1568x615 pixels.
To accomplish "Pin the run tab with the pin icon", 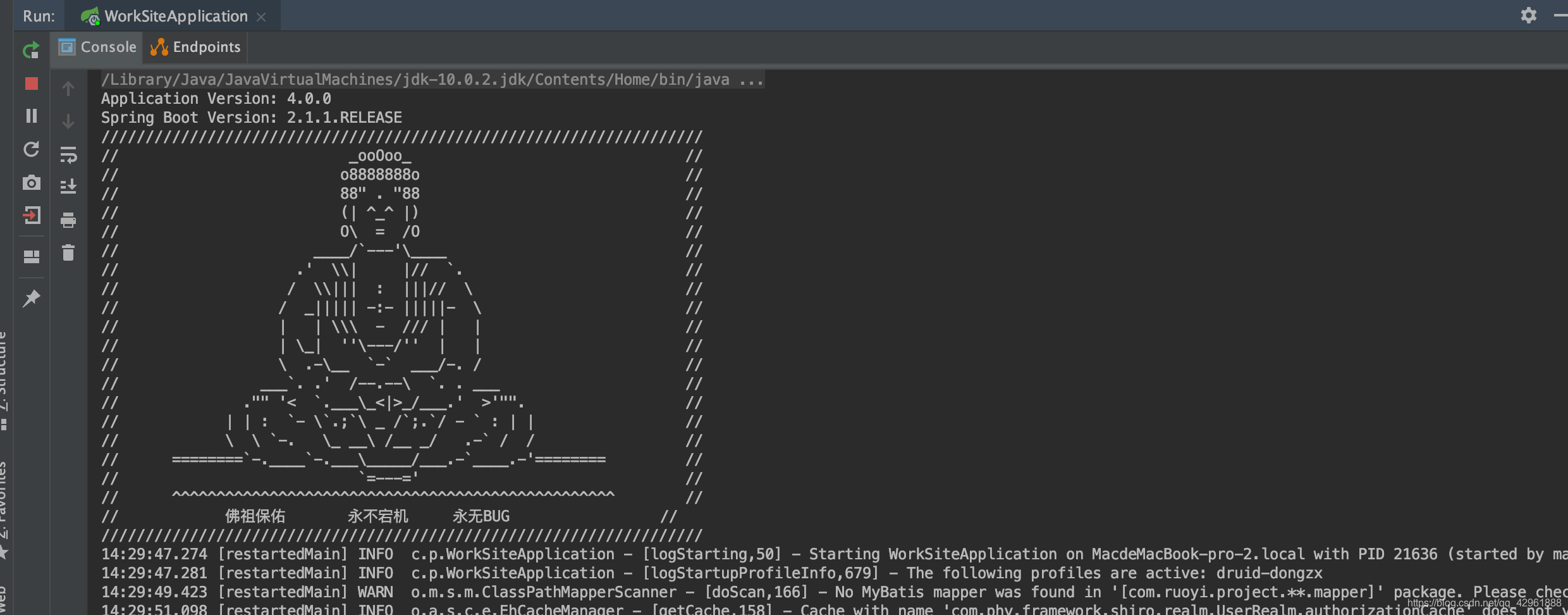I will 31,298.
